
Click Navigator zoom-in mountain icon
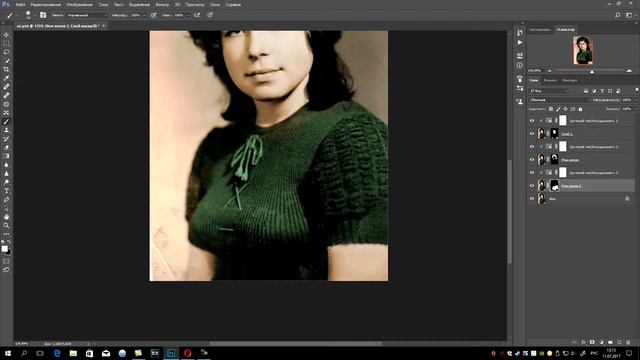tap(629, 71)
